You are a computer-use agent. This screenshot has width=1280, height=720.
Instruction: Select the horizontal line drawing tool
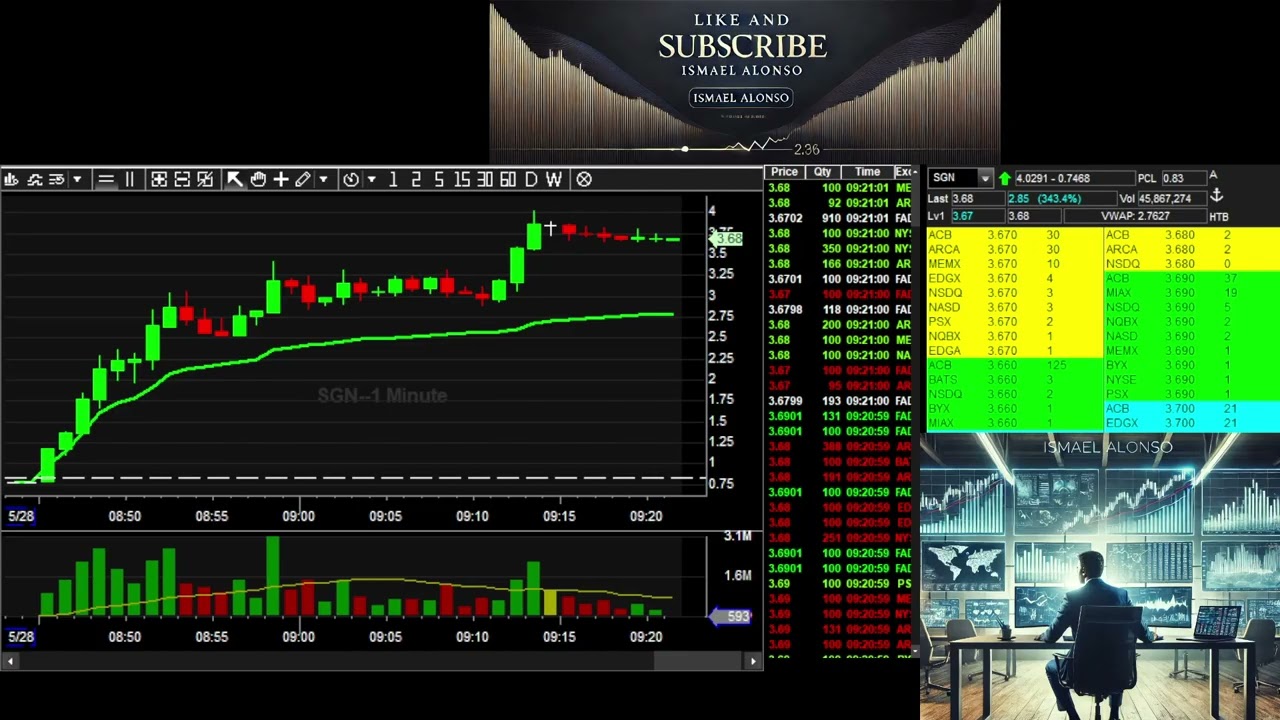click(106, 179)
